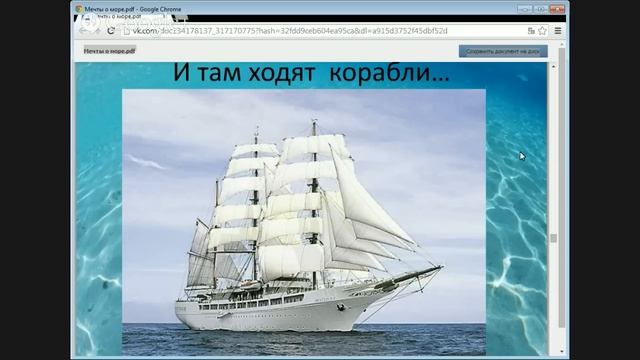Click the 'Сохранить документ на диск' button
640x360 pixels.
point(503,51)
